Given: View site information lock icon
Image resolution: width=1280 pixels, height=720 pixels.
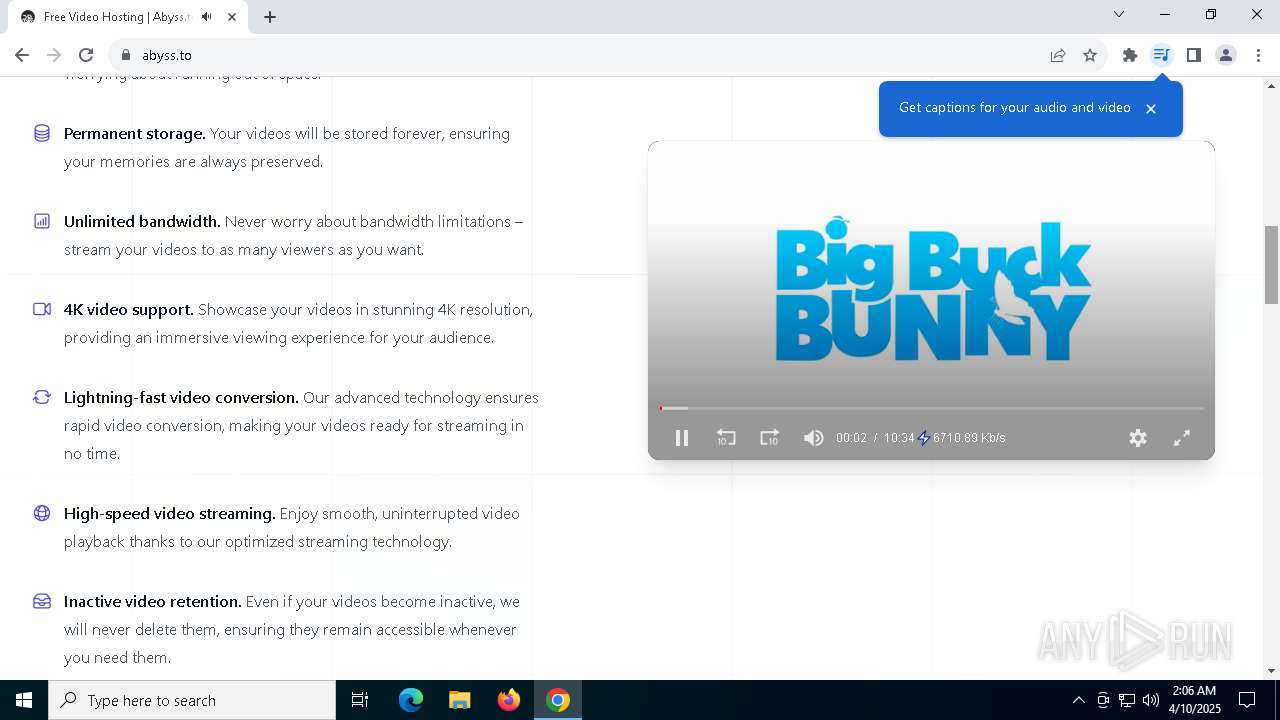Looking at the screenshot, I should coord(126,55).
